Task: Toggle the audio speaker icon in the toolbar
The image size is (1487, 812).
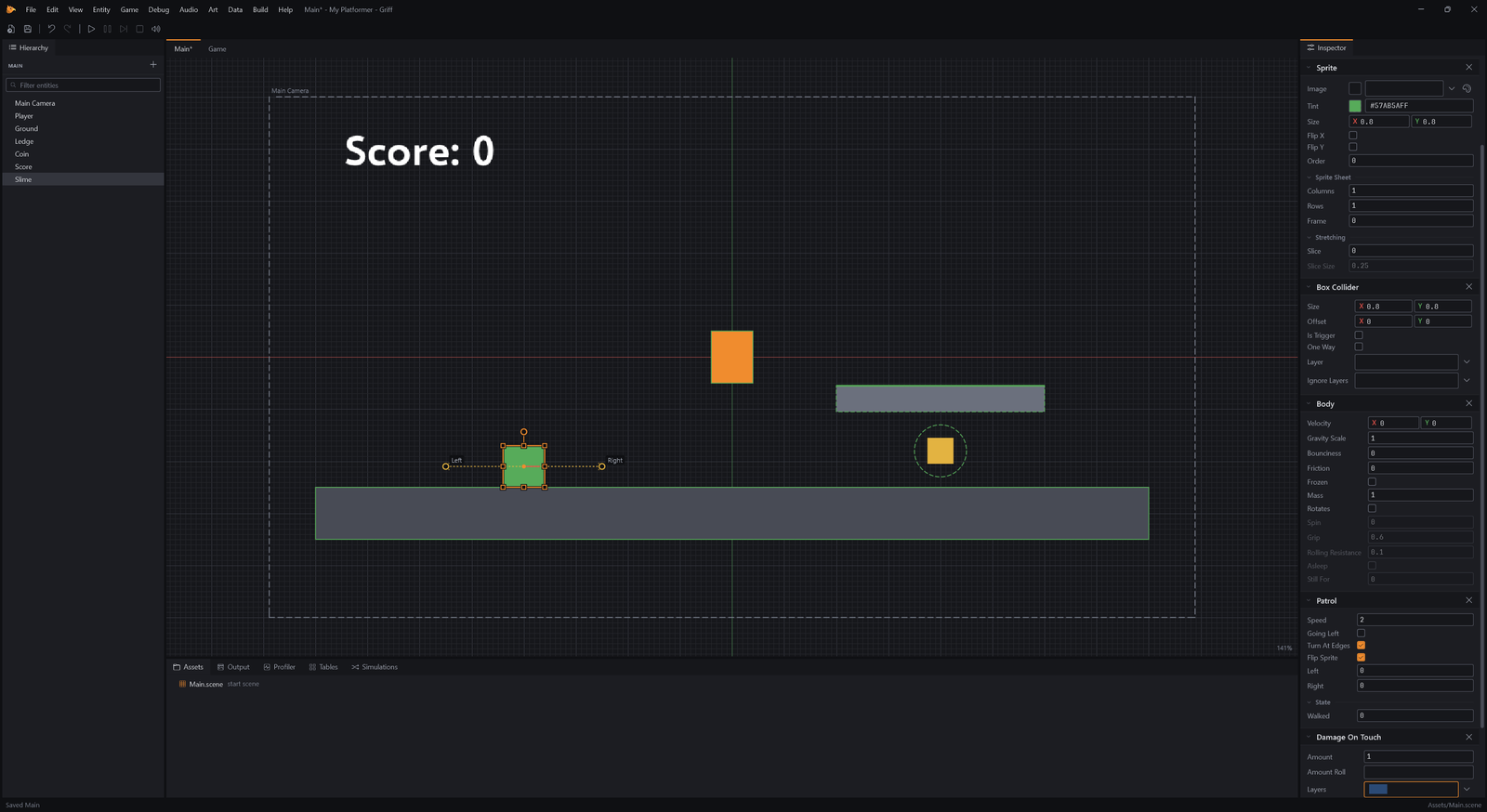Action: (156, 29)
